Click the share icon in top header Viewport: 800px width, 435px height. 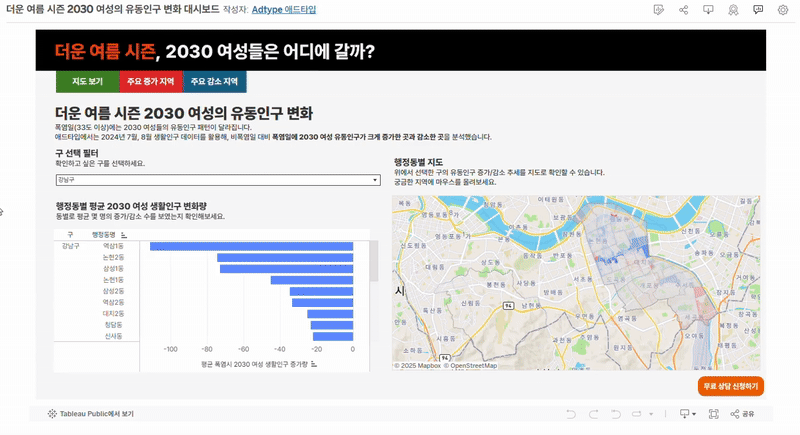coord(684,10)
